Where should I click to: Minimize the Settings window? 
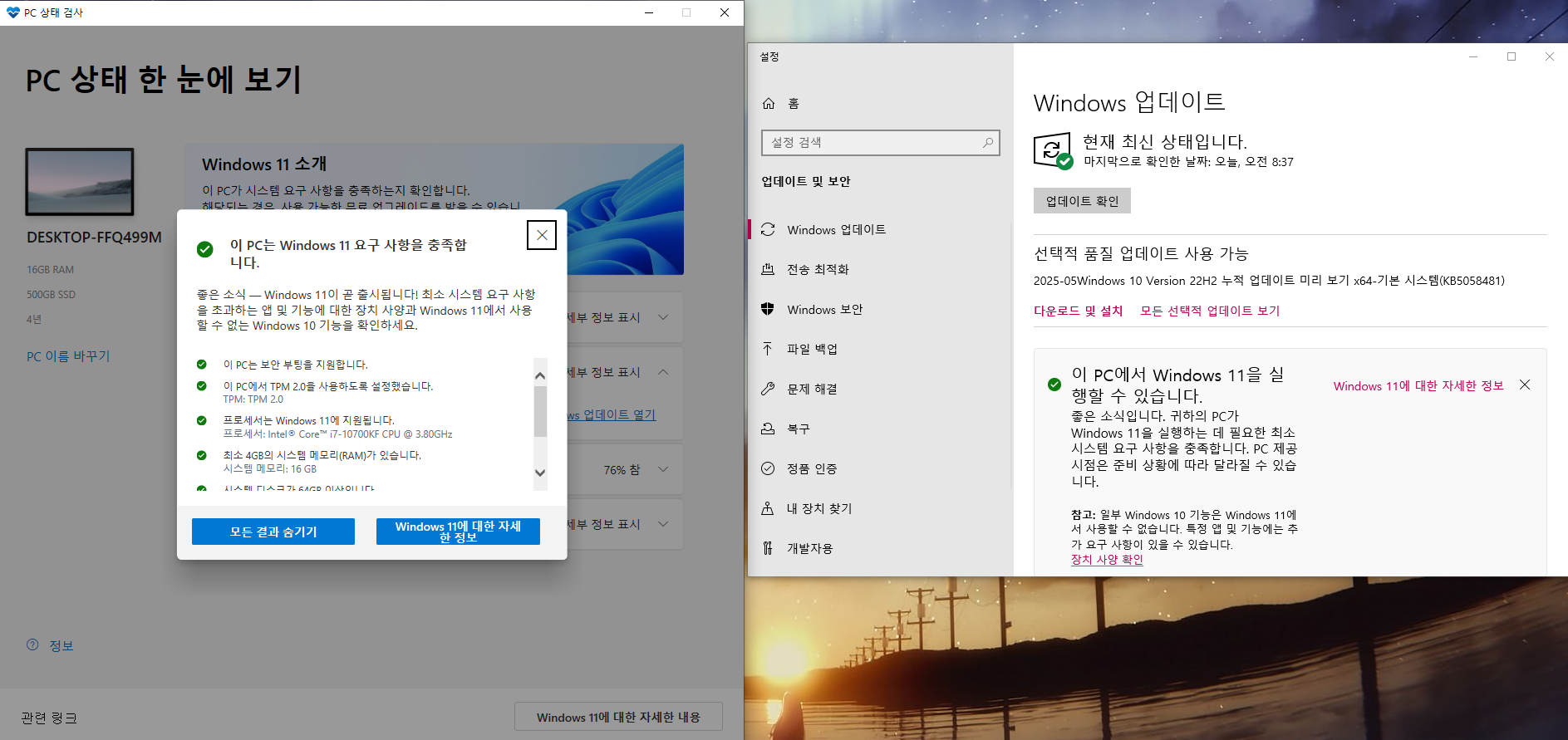pos(1473,56)
